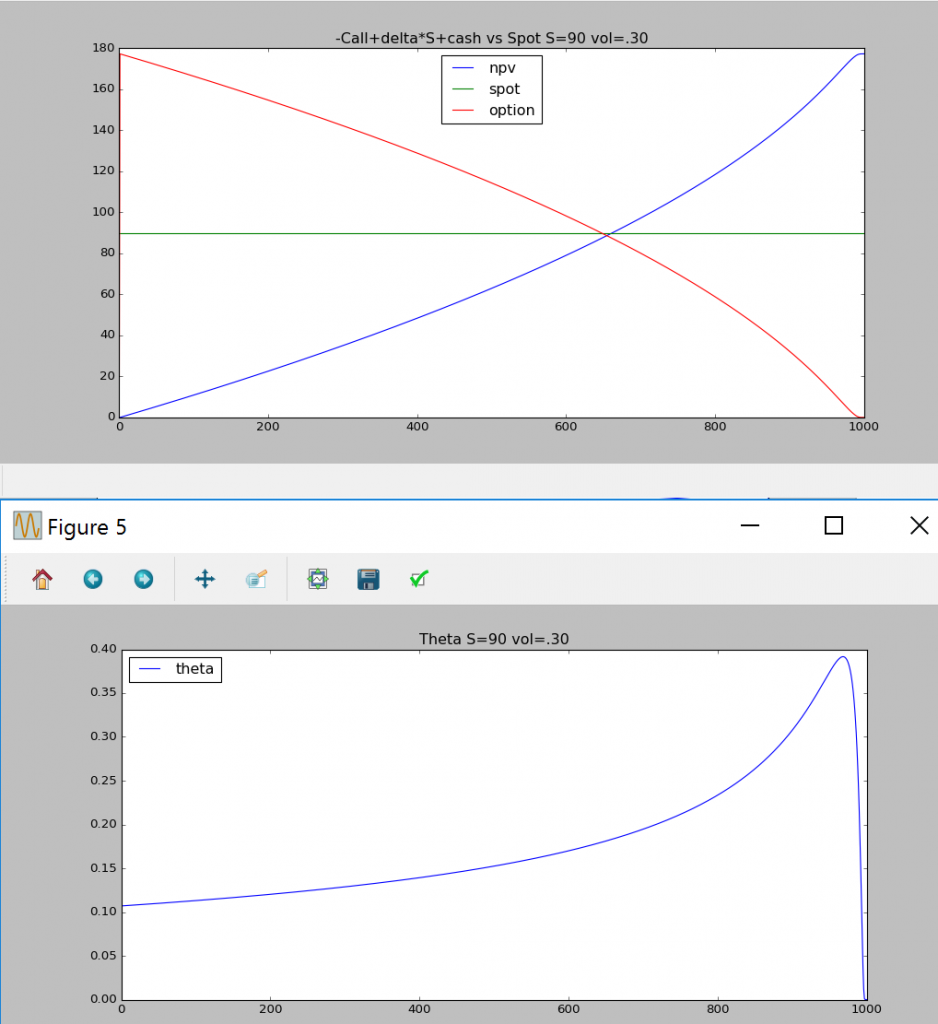Click the npv legend entry
Viewport: 938px width, 1024px height.
503,67
